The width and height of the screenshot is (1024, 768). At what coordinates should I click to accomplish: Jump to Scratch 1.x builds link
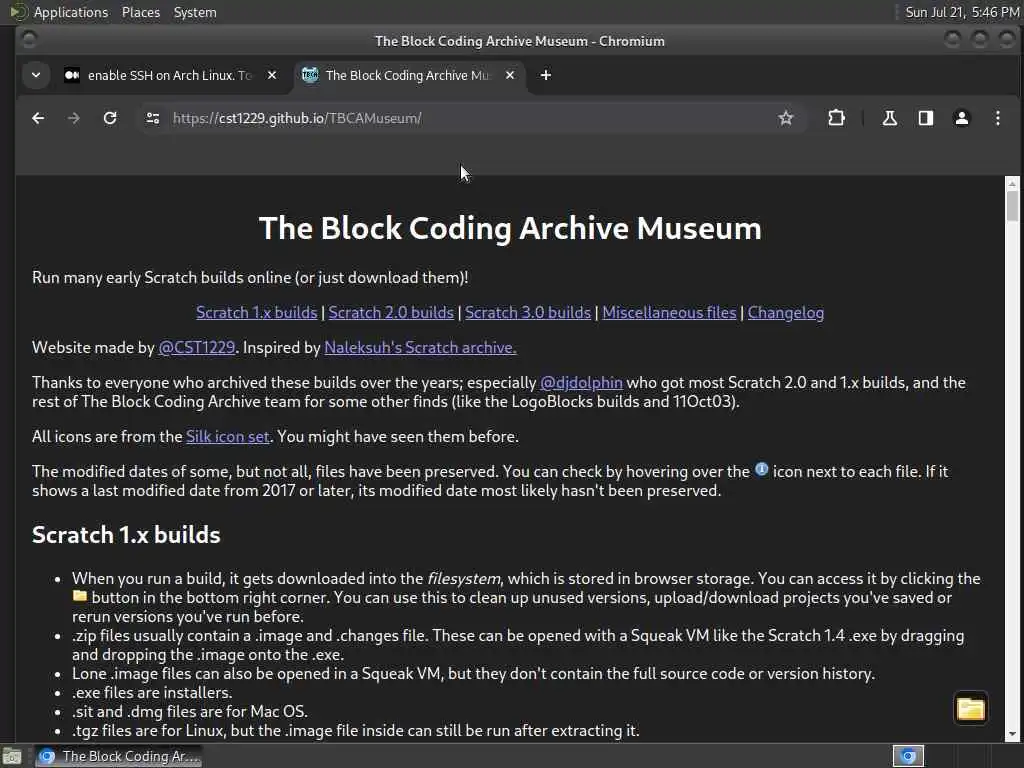[x=257, y=313]
